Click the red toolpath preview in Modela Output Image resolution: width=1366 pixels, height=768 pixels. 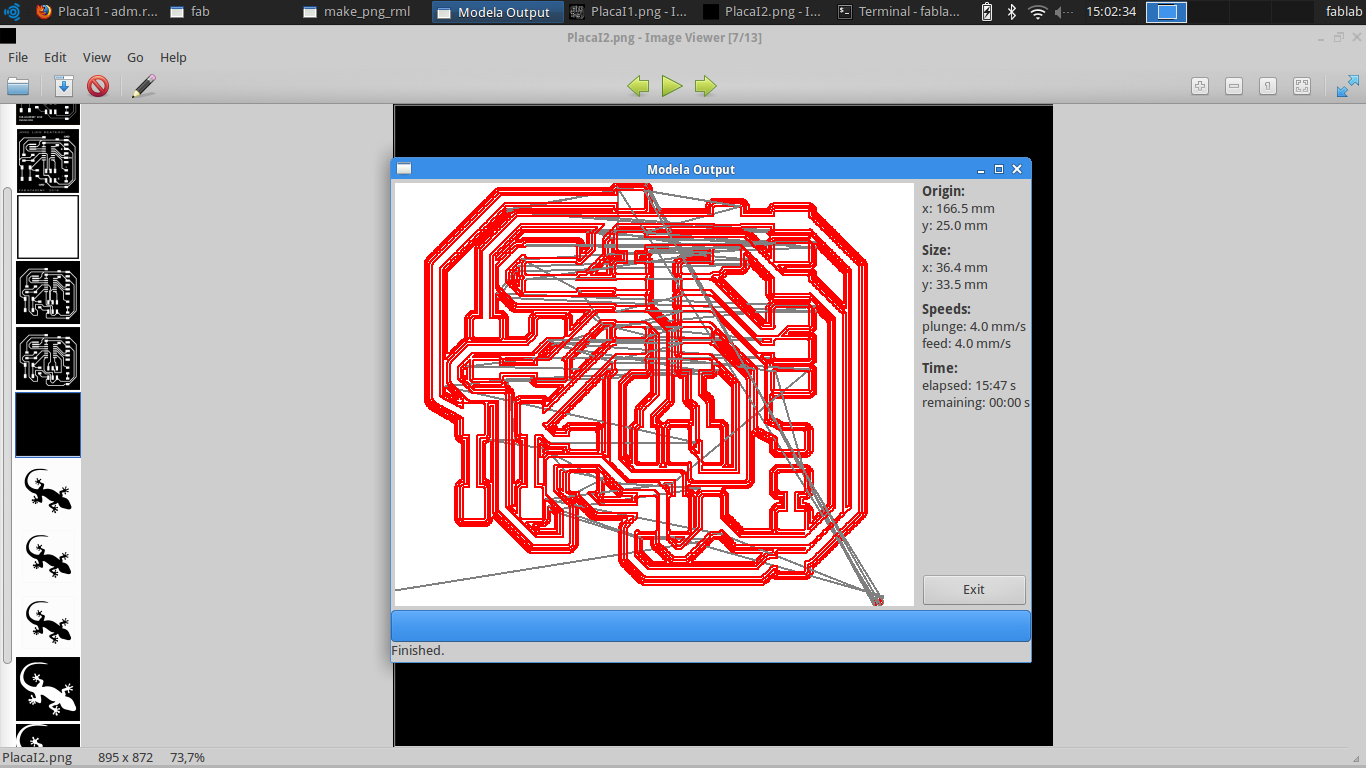[x=654, y=394]
